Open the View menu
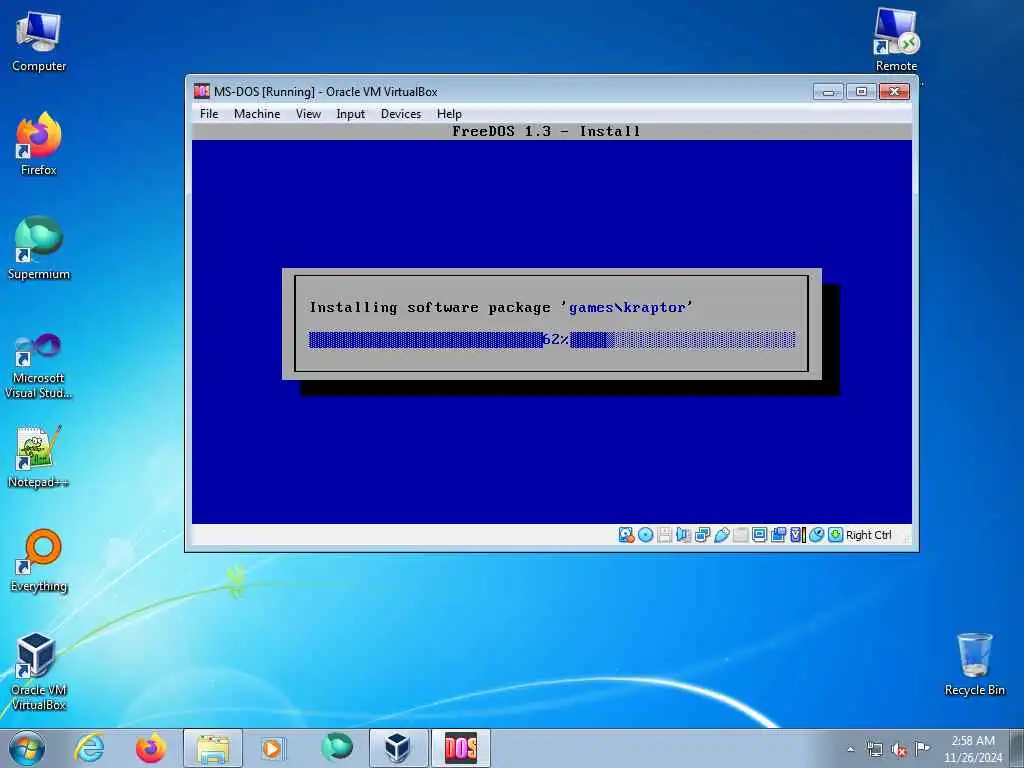This screenshot has width=1024, height=768. click(x=308, y=114)
